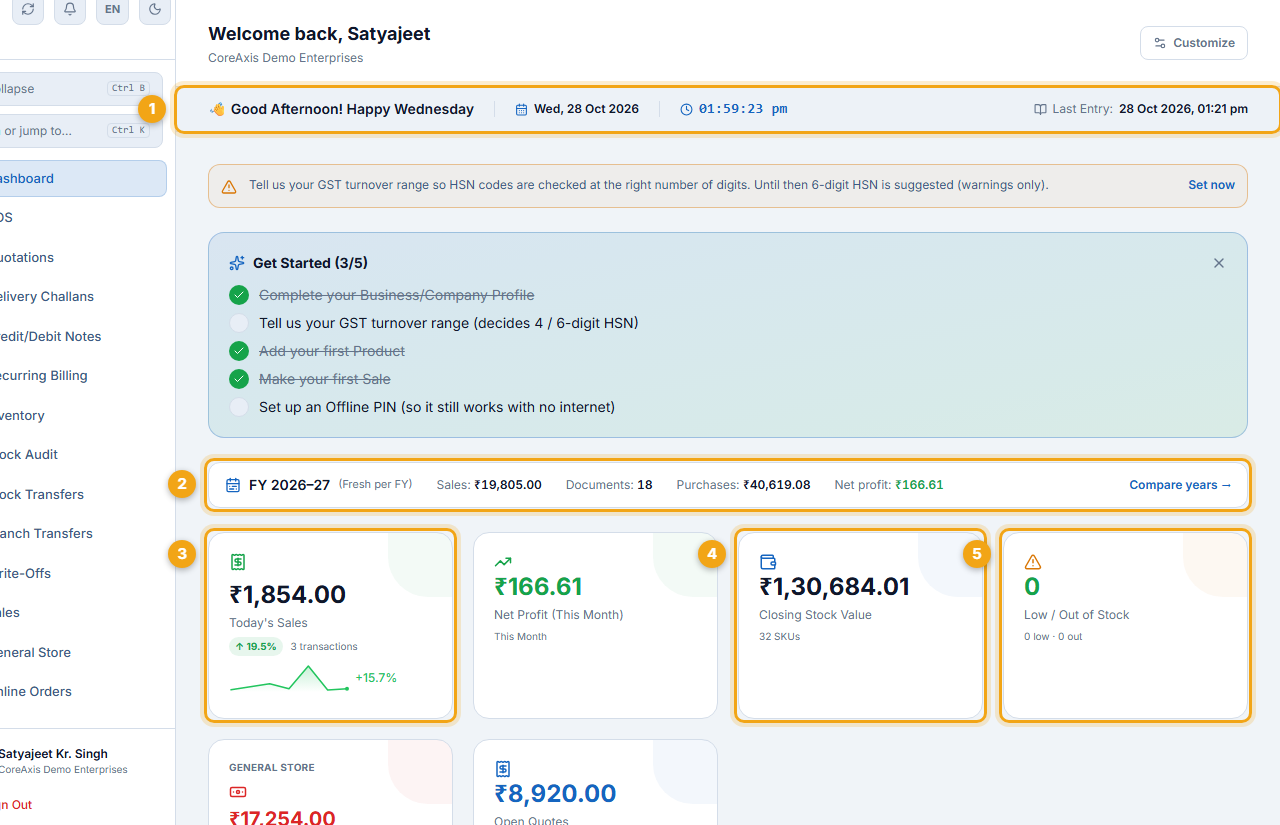Click Set up an Offline PIN step
The height and width of the screenshot is (825, 1280).
pos(437,407)
